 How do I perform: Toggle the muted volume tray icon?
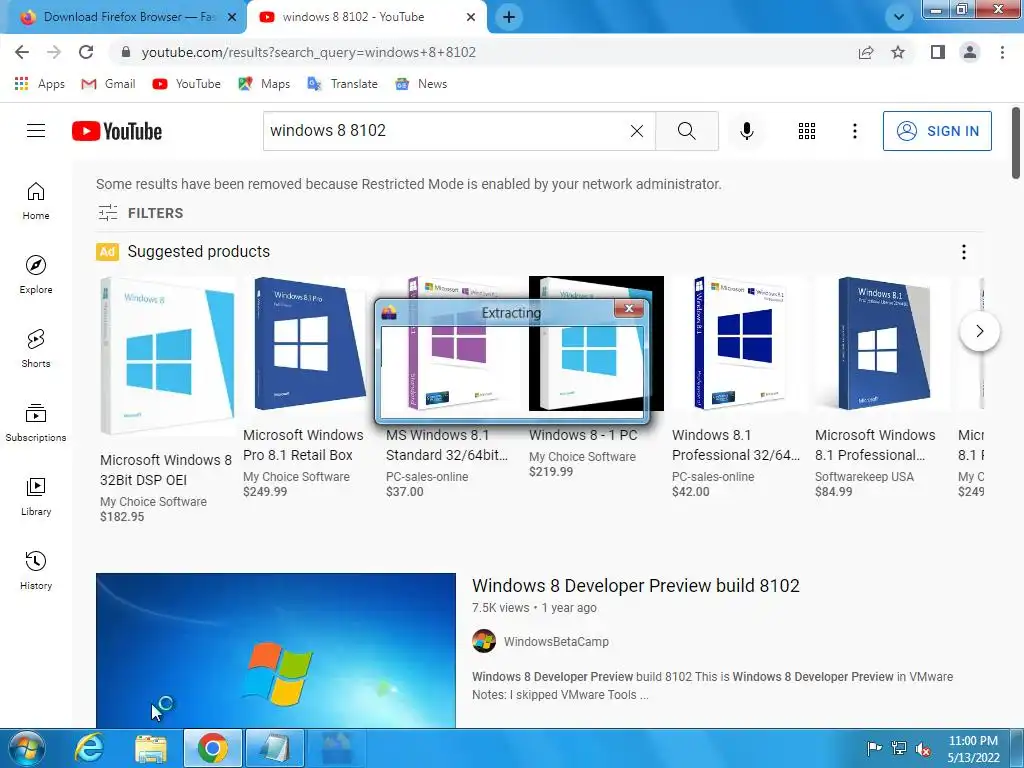[923, 749]
